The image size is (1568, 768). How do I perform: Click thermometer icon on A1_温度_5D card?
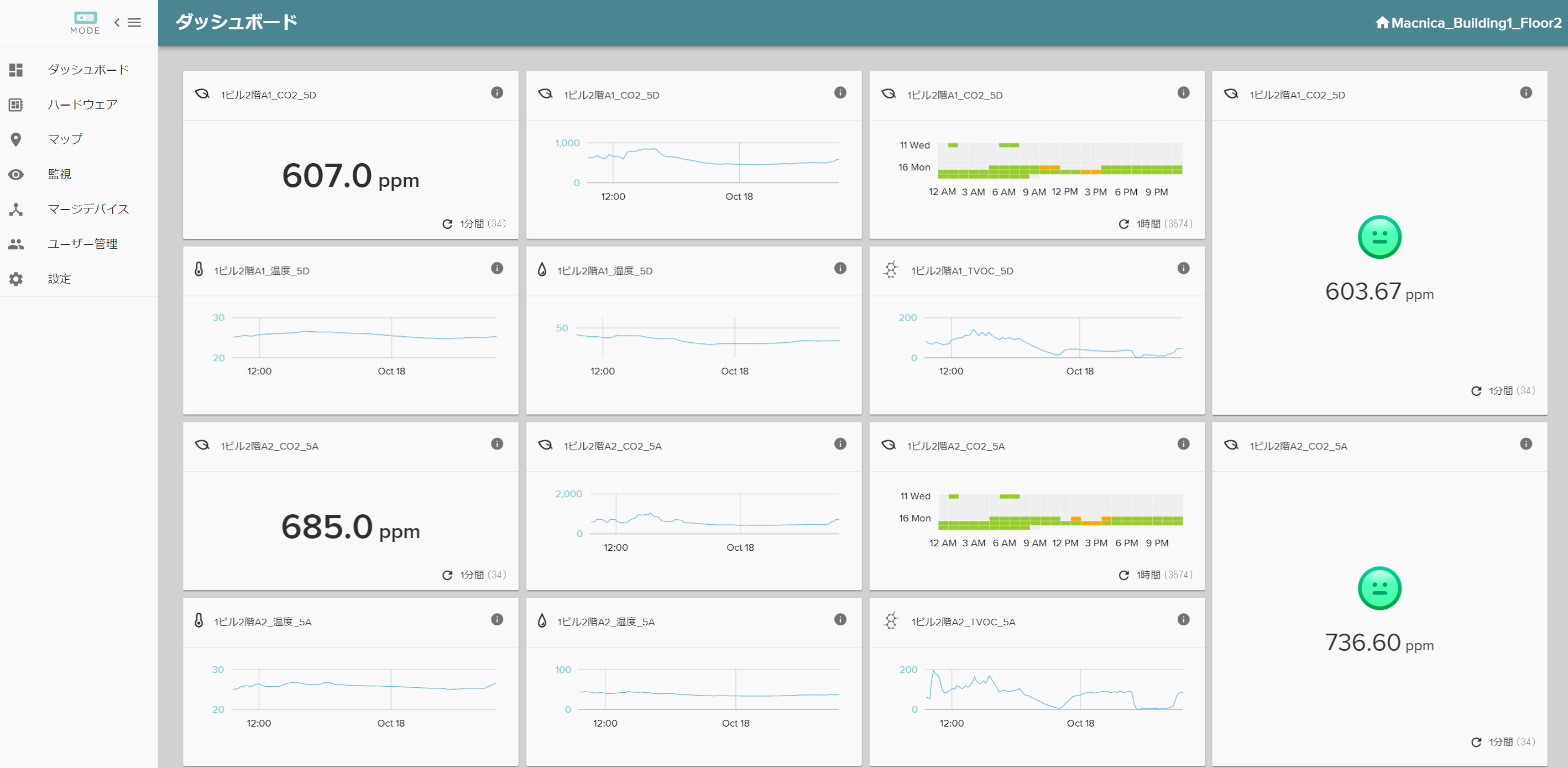pos(198,269)
